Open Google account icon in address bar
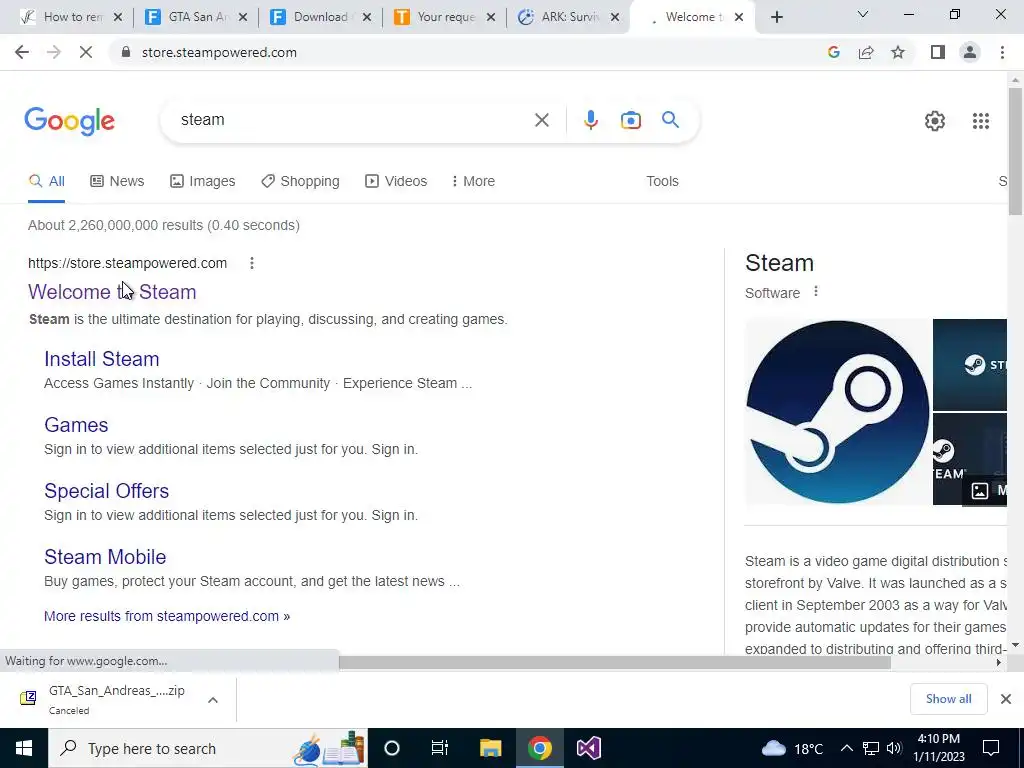The image size is (1024, 768). 833,52
